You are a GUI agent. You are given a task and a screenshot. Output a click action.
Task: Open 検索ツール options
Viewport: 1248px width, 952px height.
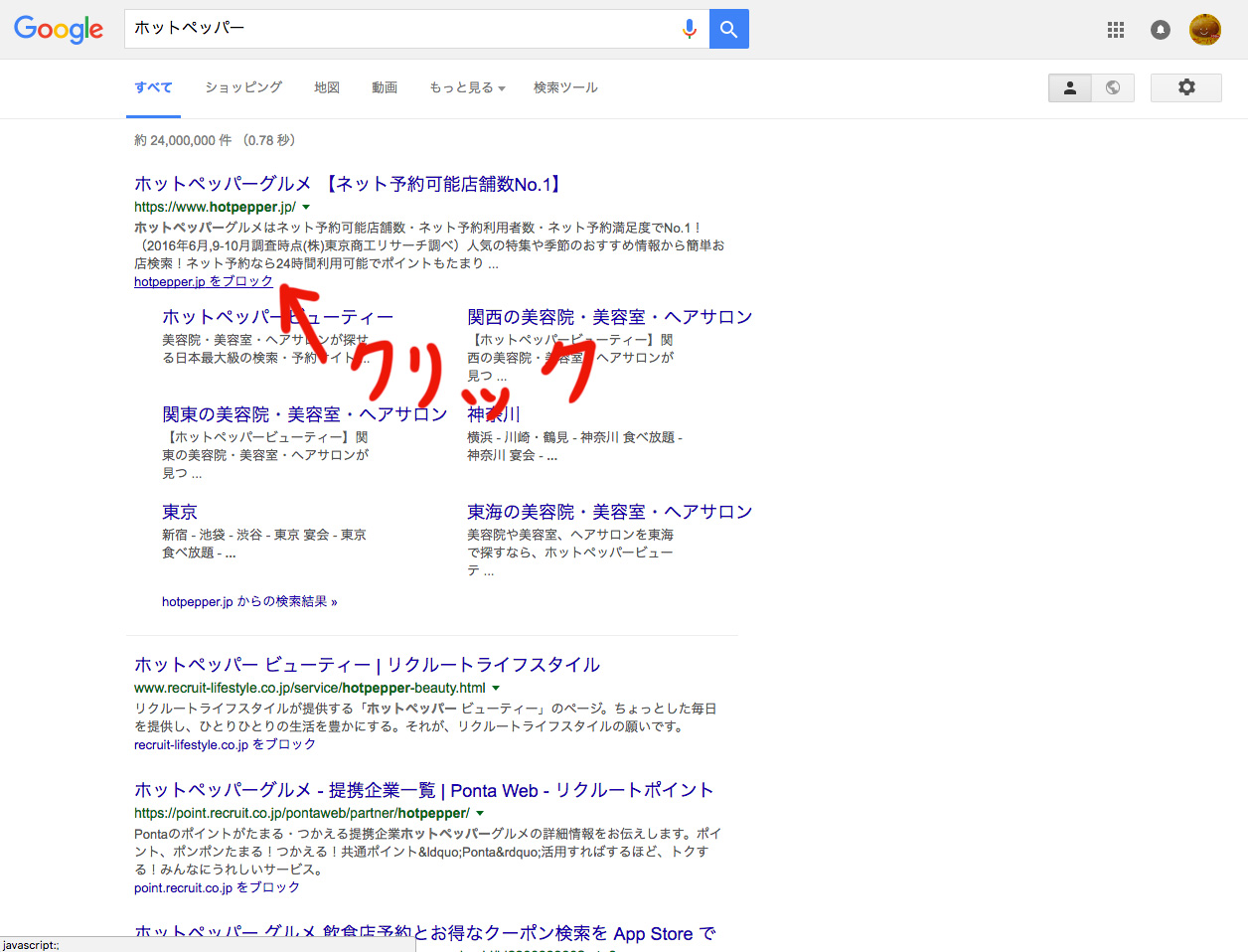(x=565, y=87)
